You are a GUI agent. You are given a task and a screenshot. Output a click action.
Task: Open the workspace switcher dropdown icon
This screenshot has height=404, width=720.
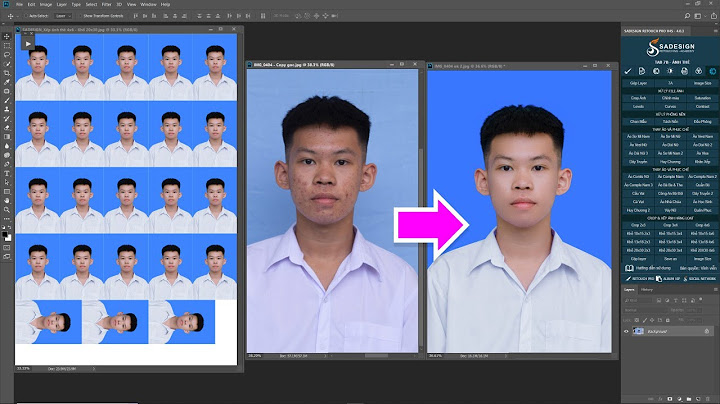698,16
